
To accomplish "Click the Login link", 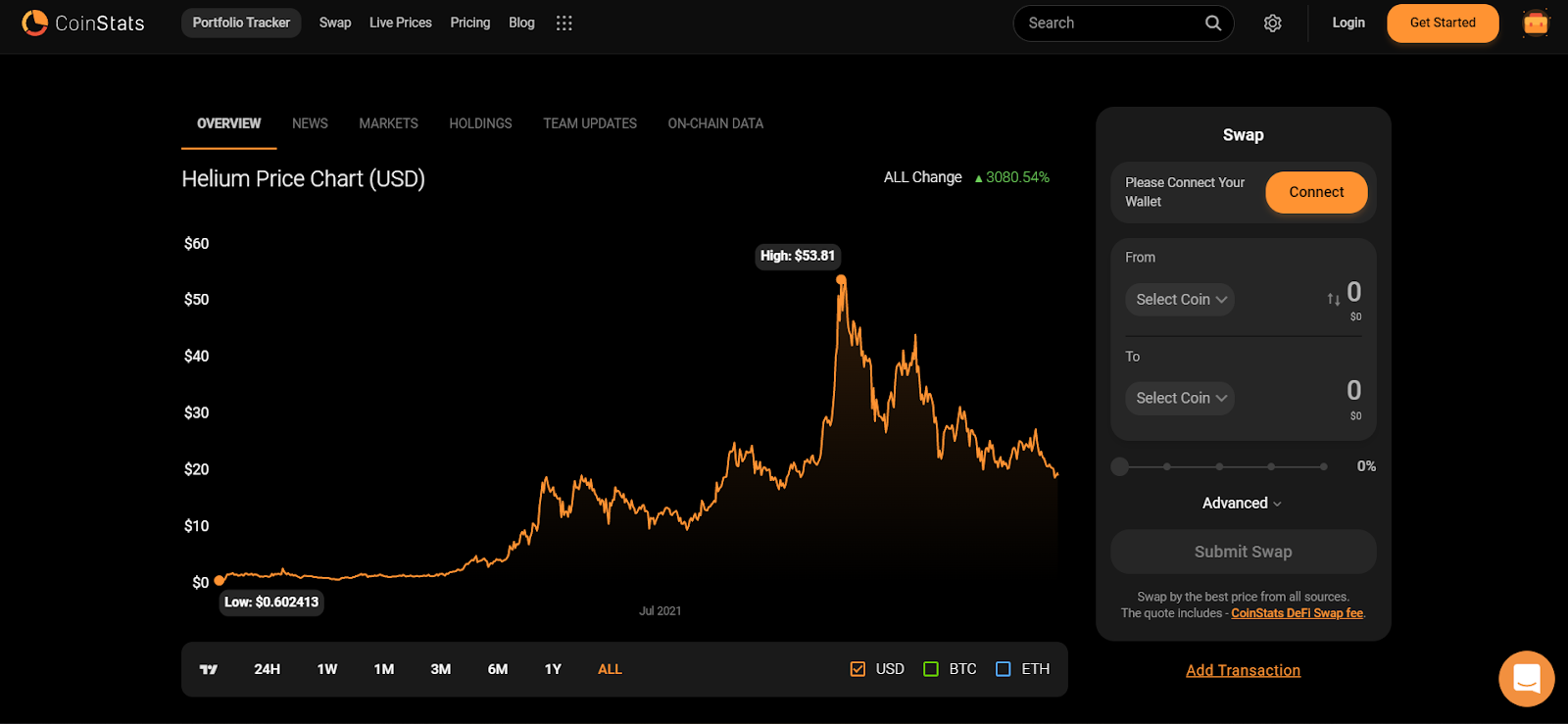I will tap(1348, 23).
